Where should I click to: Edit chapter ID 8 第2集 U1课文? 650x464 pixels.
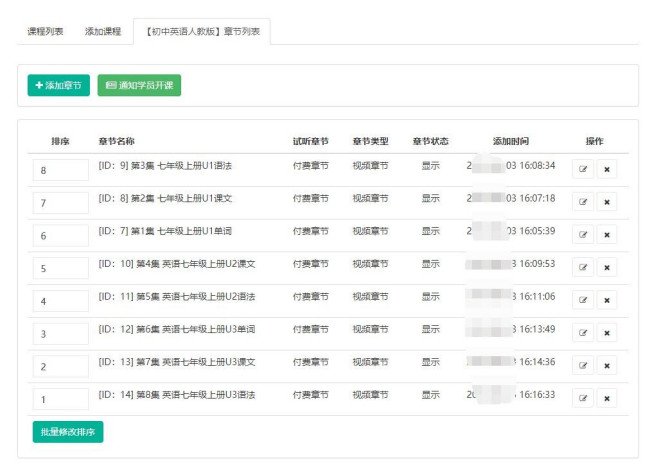coord(583,202)
